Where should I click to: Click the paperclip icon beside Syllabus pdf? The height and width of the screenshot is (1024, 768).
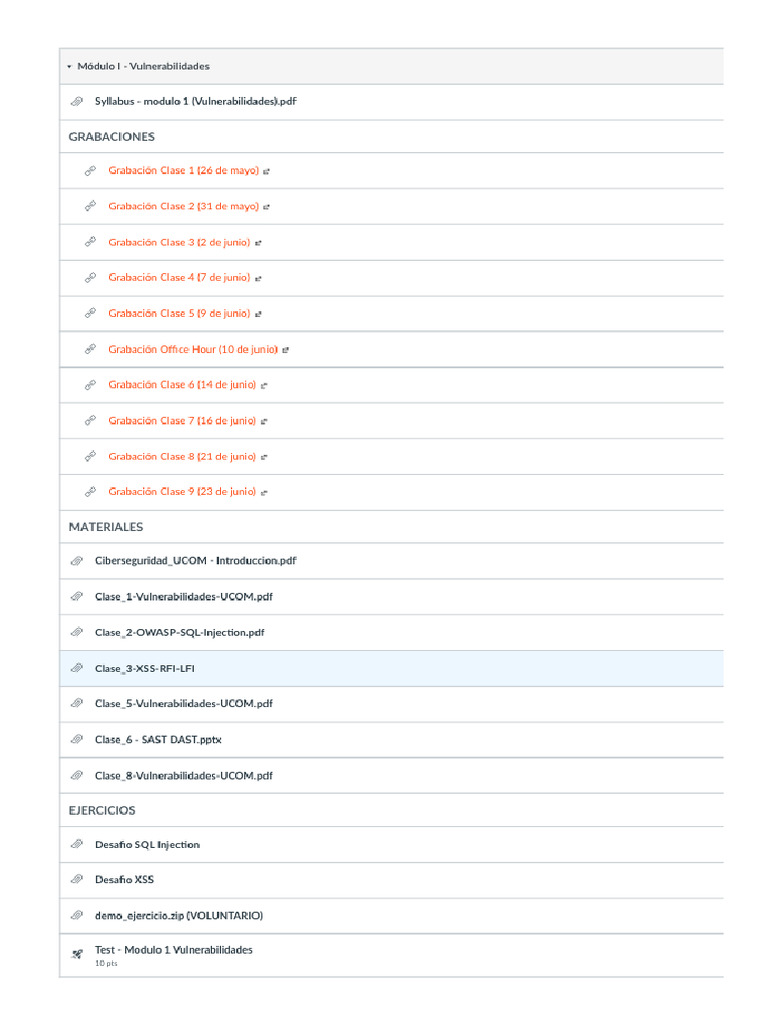coord(77,102)
